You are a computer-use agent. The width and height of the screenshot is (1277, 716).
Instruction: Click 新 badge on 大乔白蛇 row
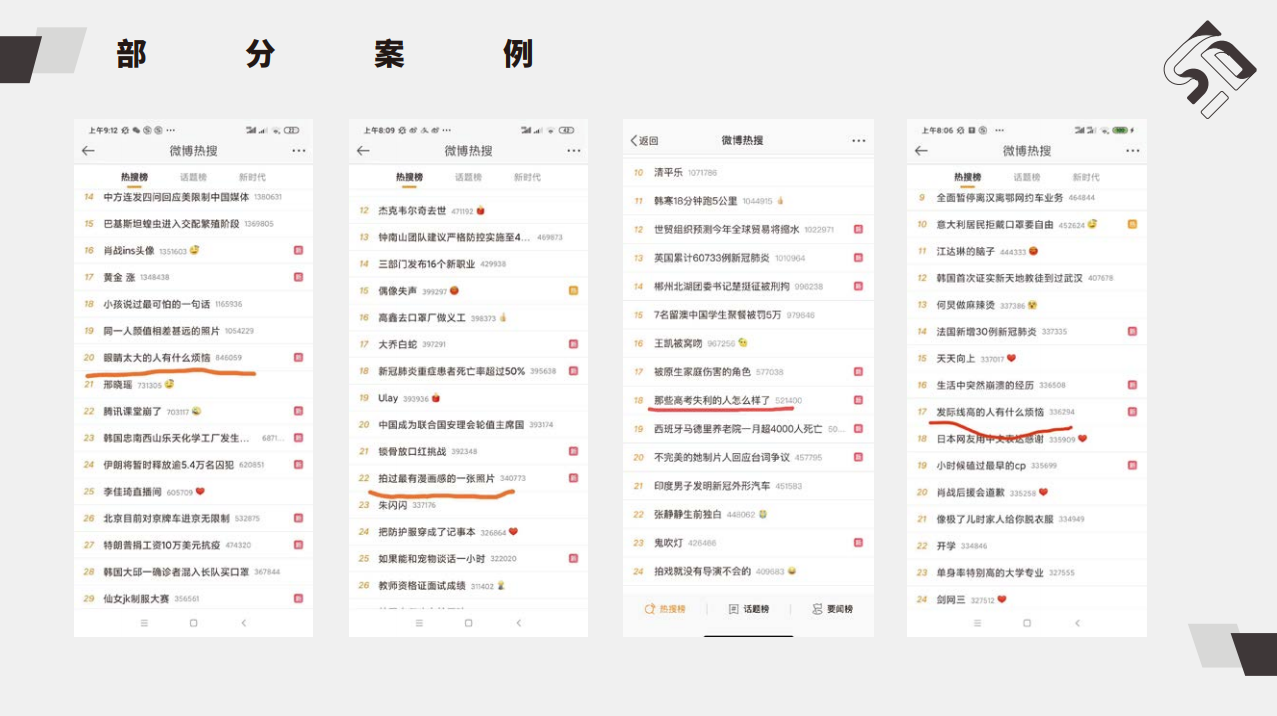(x=574, y=344)
